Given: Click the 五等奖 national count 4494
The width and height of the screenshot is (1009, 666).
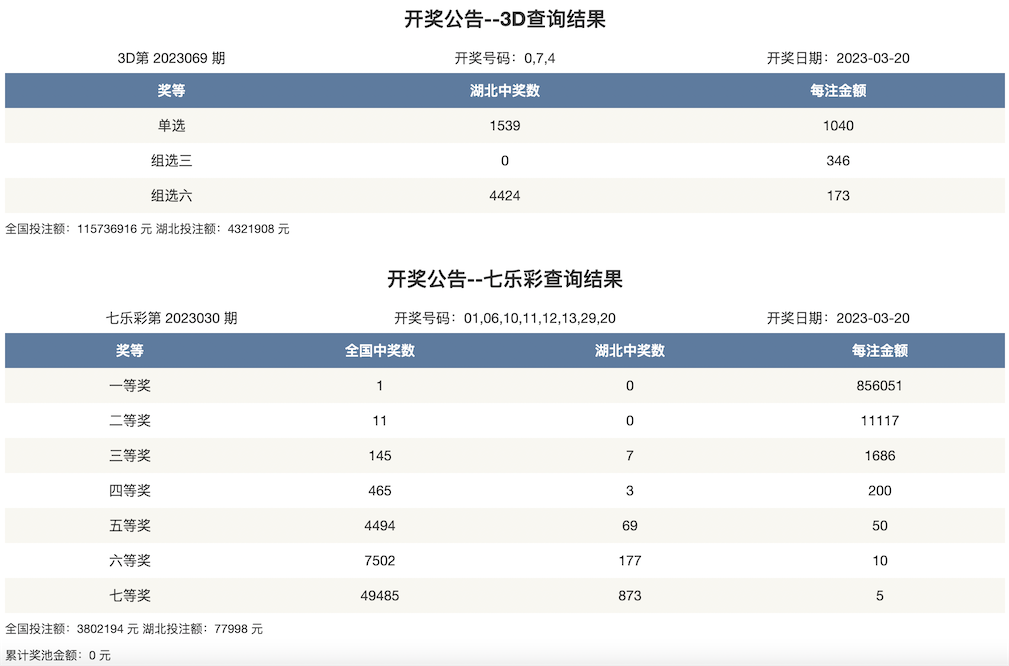Looking at the screenshot, I should click(380, 526).
